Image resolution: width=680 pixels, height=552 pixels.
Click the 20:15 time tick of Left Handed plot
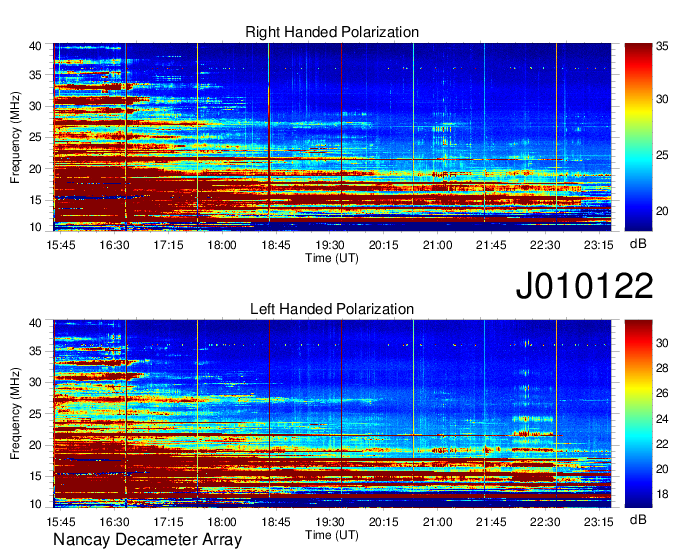[384, 522]
